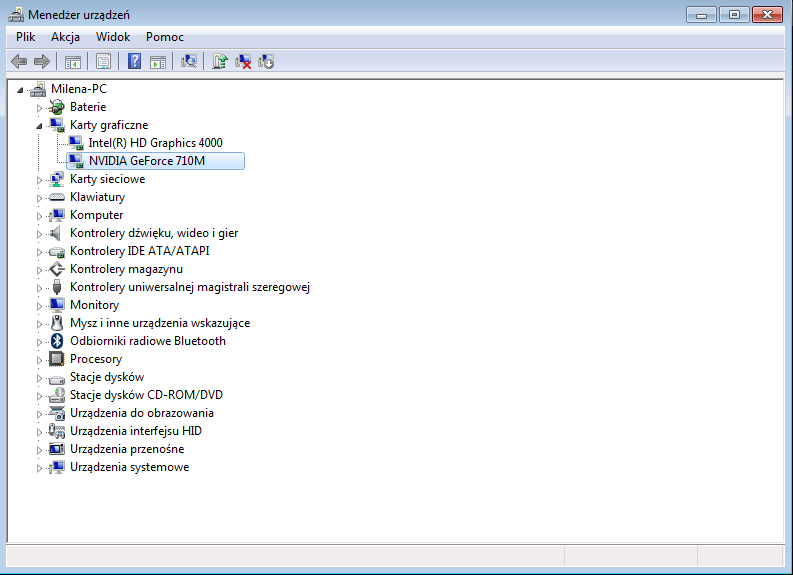793x575 pixels.
Task: Scan for hardware changes icon
Action: 189,62
